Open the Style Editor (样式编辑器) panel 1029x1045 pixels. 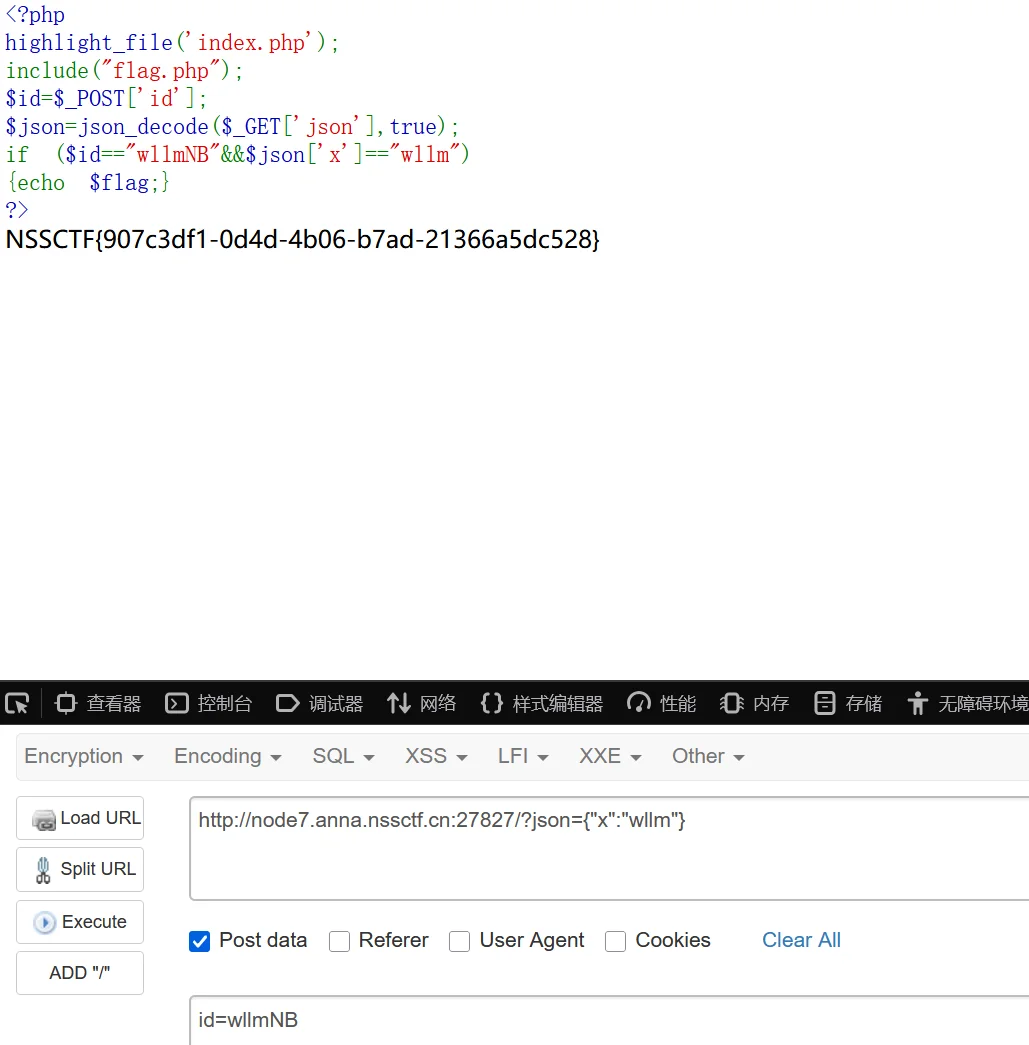coord(542,703)
